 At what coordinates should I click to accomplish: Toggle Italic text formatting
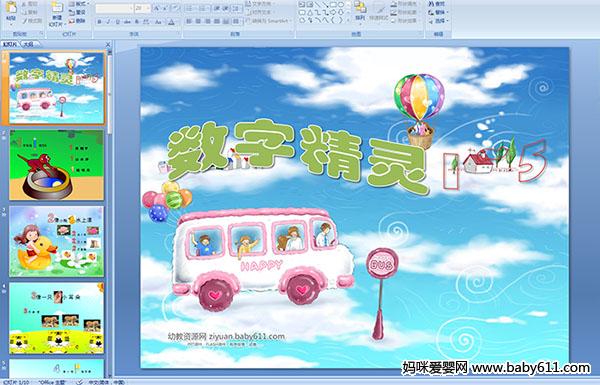click(x=108, y=22)
